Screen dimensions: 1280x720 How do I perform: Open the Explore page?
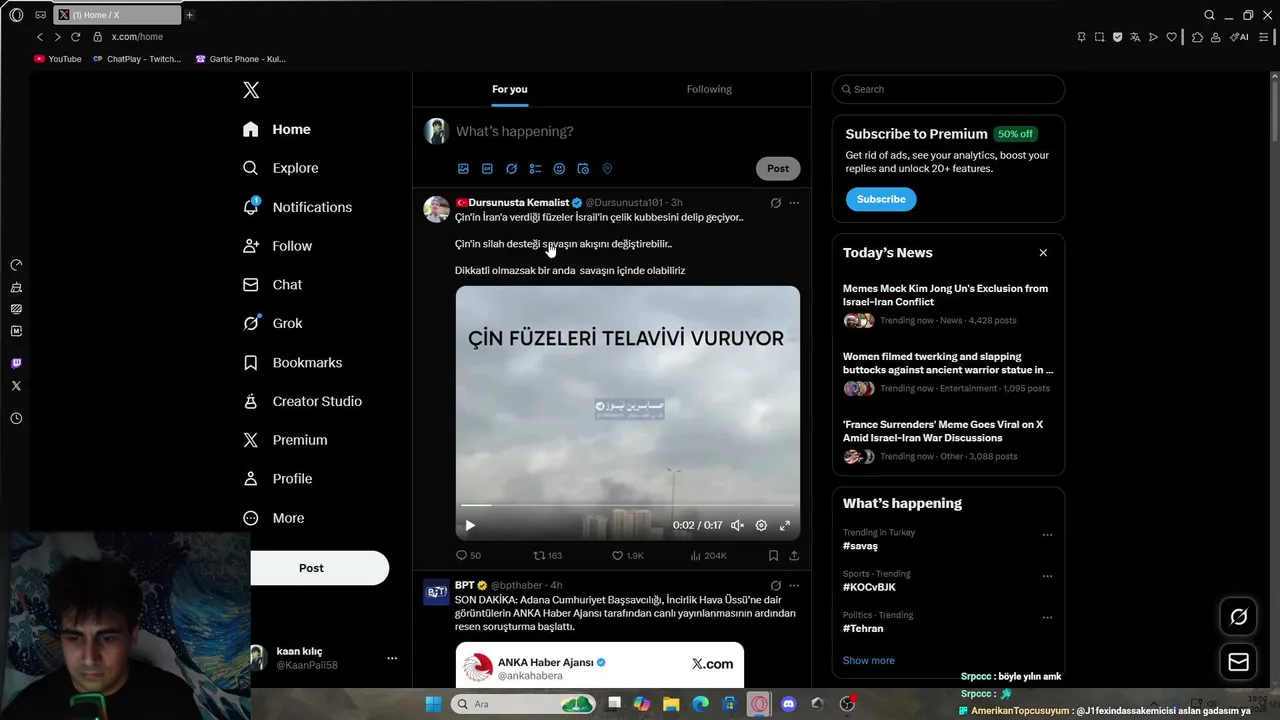(281, 168)
